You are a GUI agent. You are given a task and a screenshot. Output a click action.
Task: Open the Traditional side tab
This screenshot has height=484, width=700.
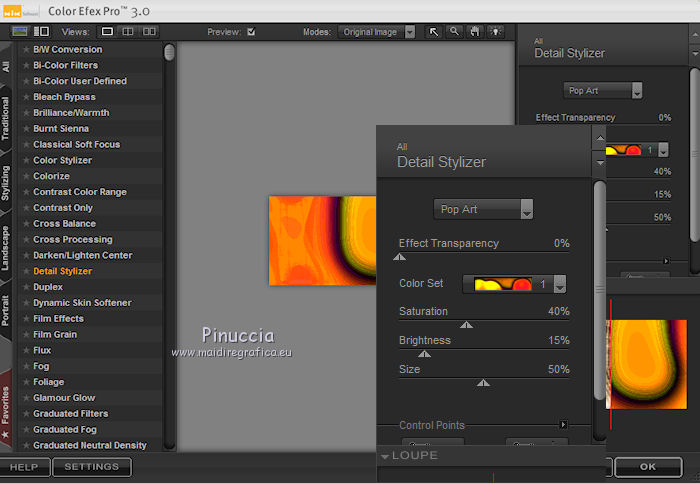(5, 118)
